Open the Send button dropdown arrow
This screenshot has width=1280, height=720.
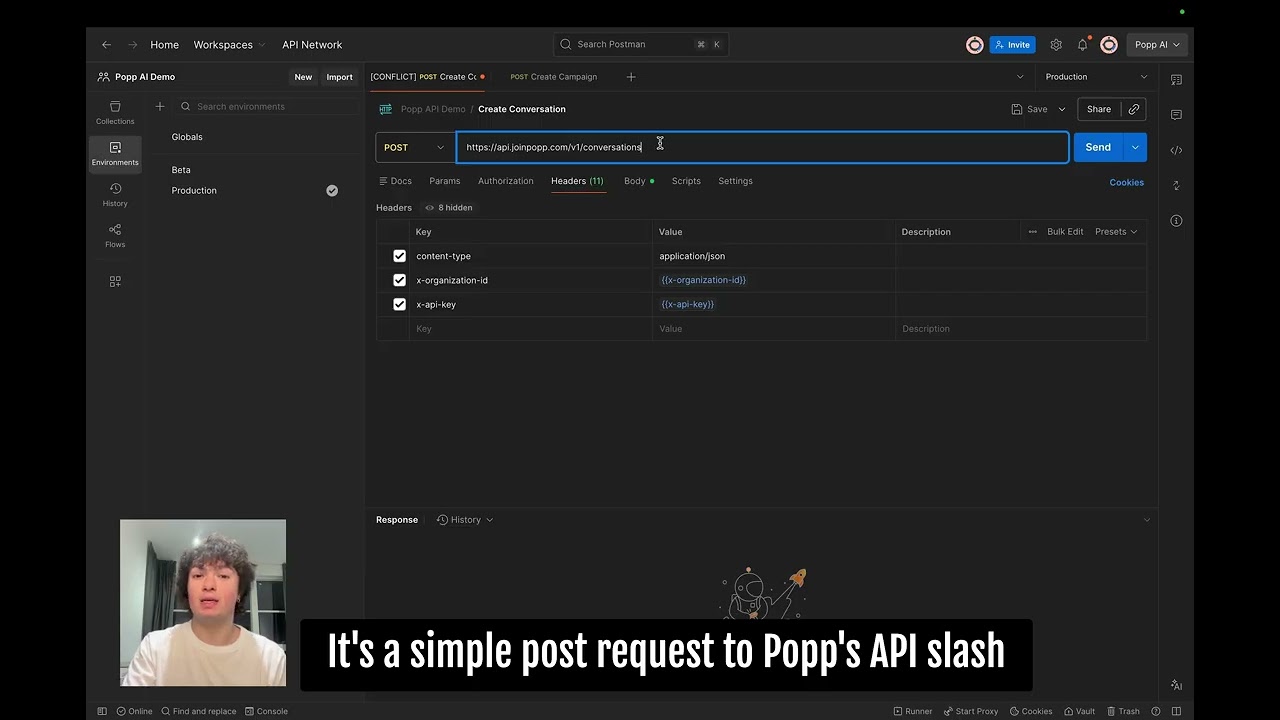point(1135,147)
